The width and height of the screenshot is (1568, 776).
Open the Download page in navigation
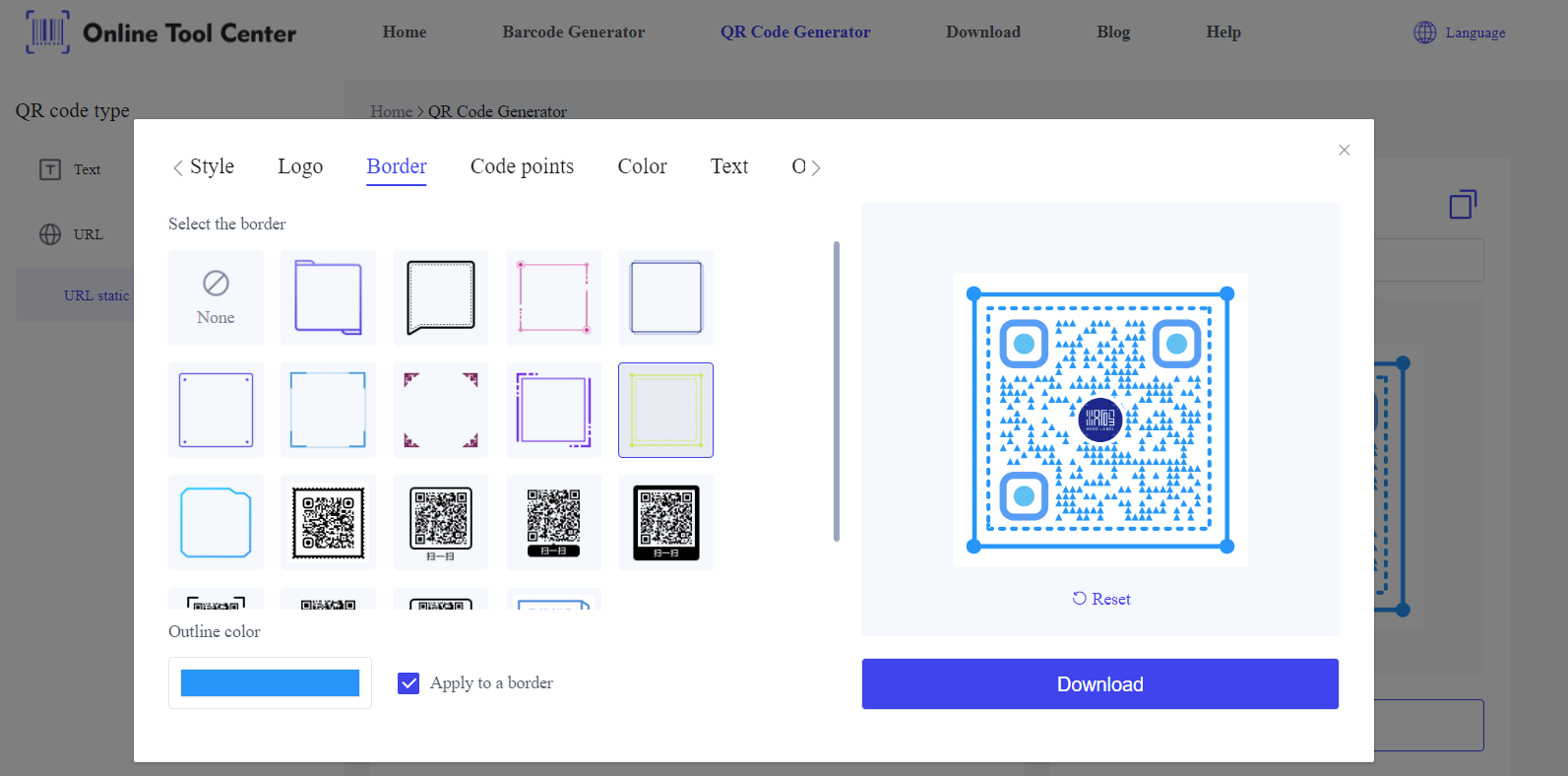point(983,32)
